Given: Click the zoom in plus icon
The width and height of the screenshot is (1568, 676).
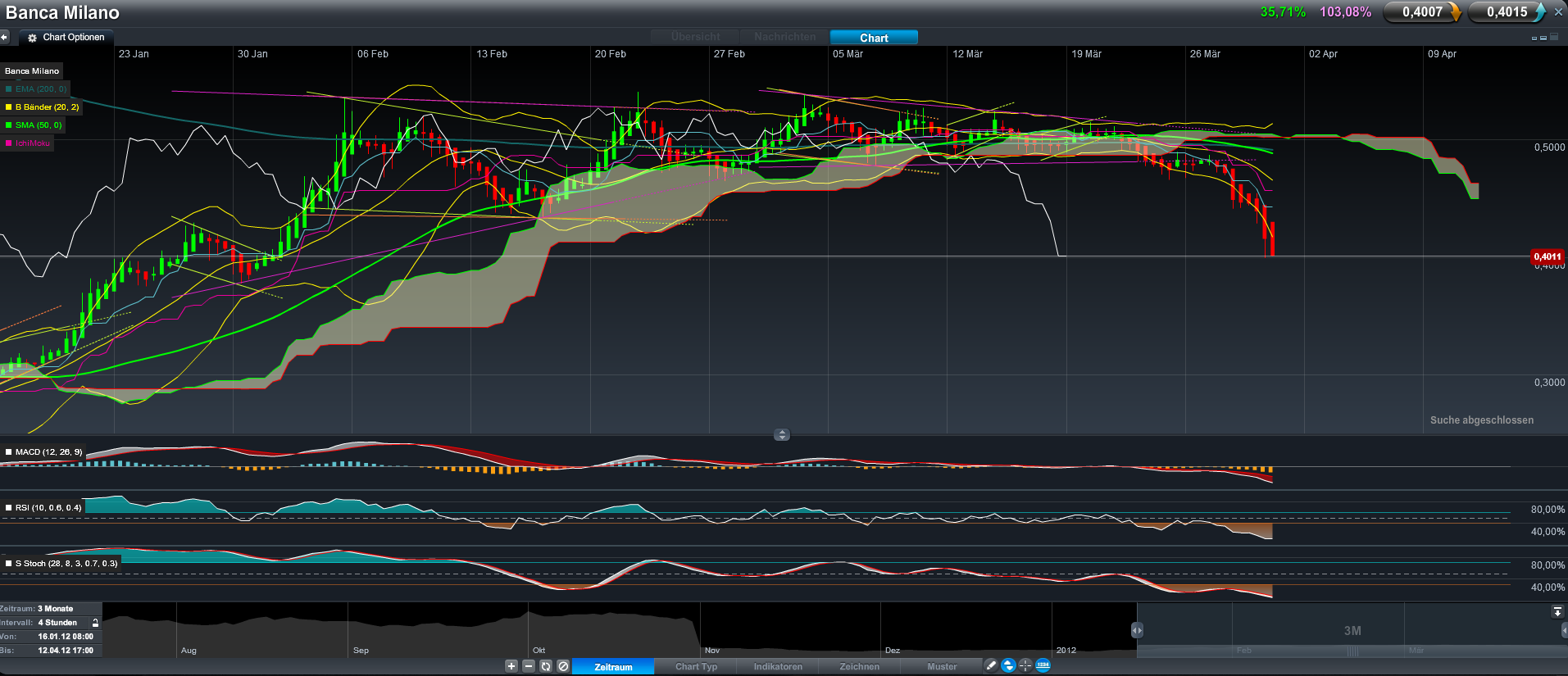Looking at the screenshot, I should click(511, 666).
